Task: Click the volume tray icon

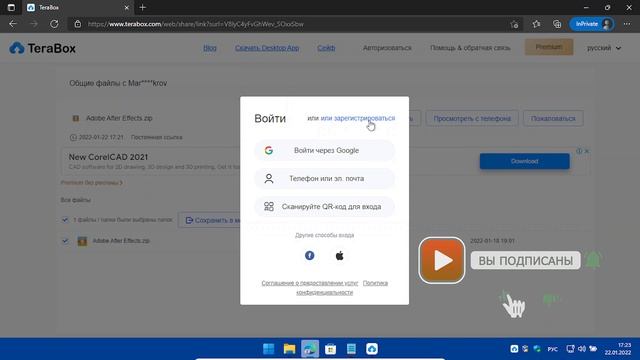Action: 582,349
